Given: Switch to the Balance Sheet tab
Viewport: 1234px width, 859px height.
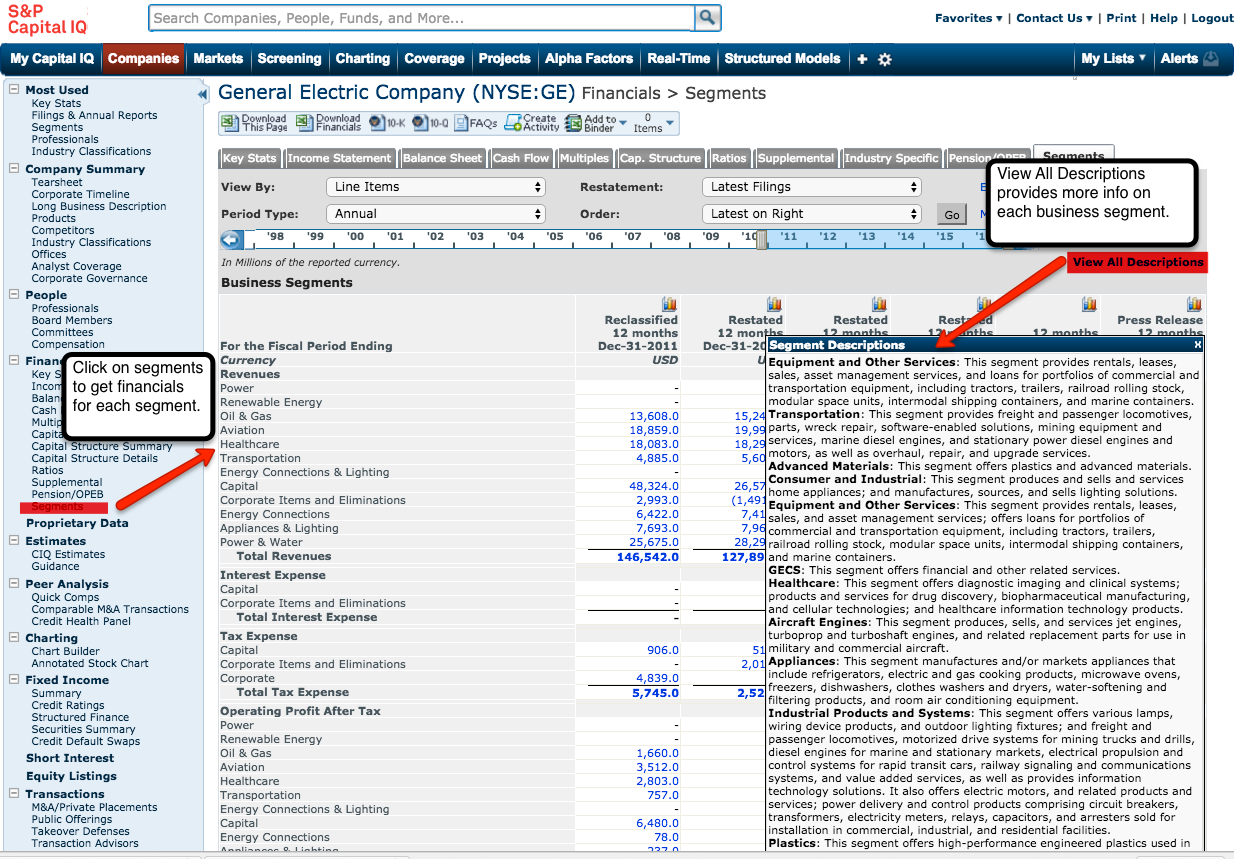Looking at the screenshot, I should (442, 158).
